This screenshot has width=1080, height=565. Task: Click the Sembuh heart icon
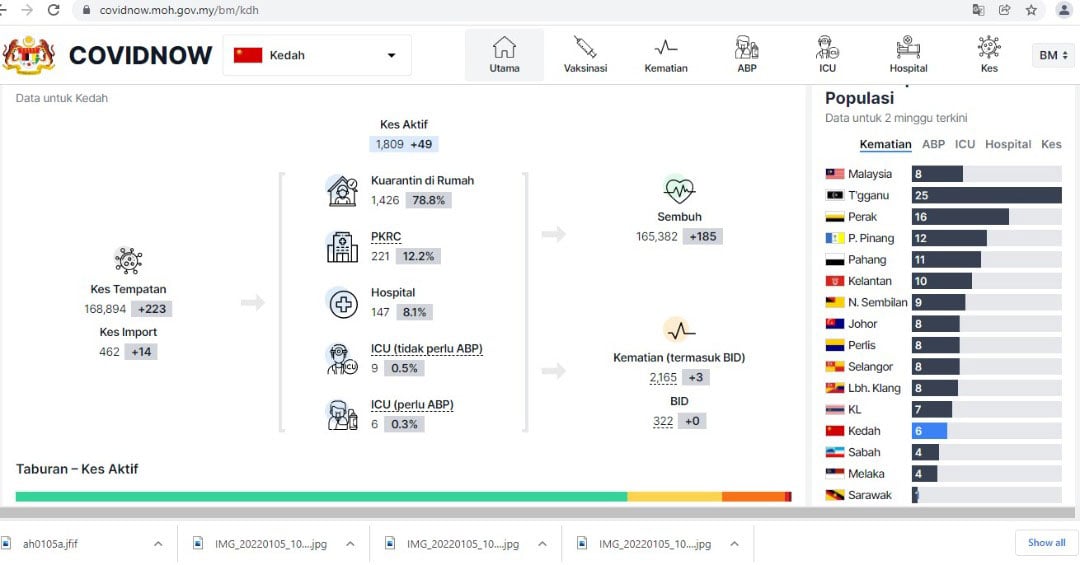click(x=679, y=189)
